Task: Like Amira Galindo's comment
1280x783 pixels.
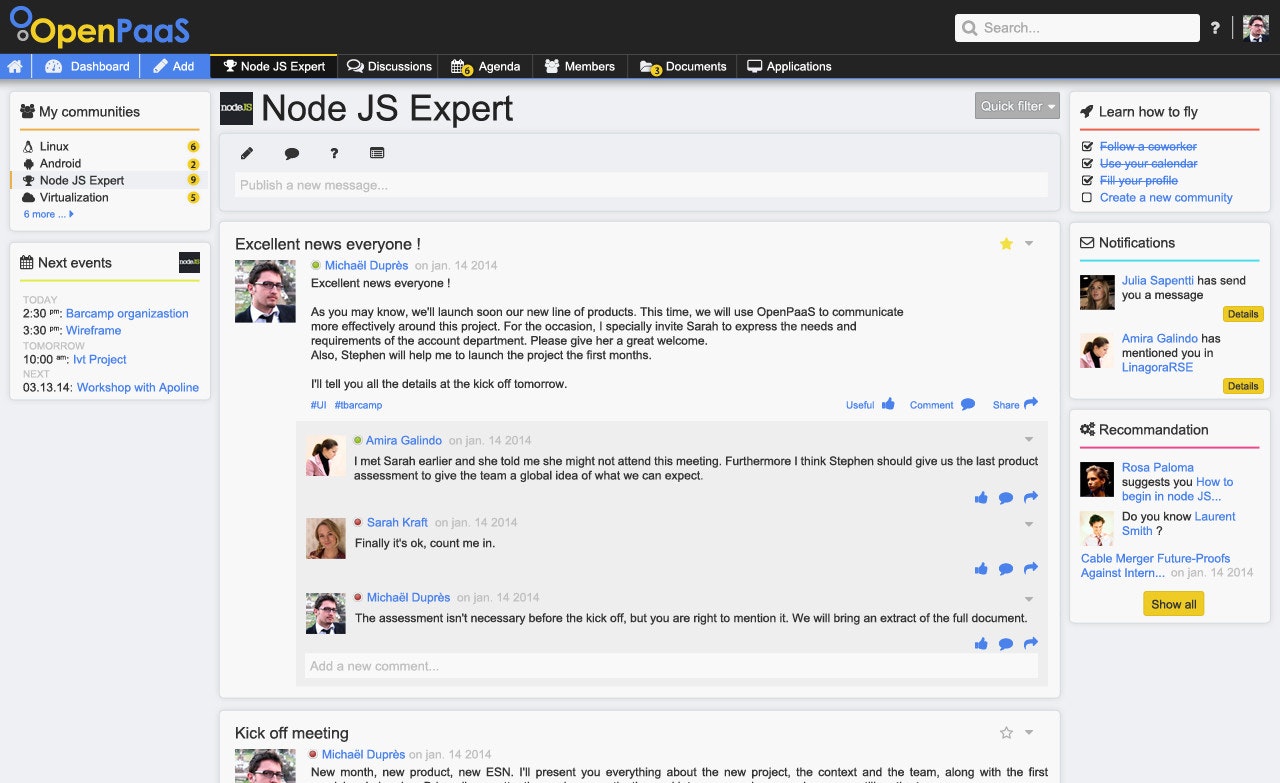Action: (x=981, y=498)
